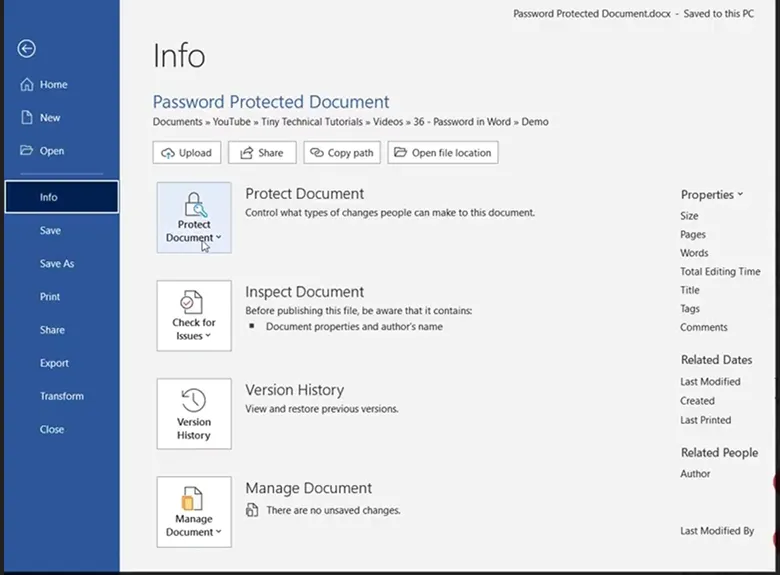Image resolution: width=780 pixels, height=575 pixels.
Task: Click the Share arrow icon button
Action: 244,153
